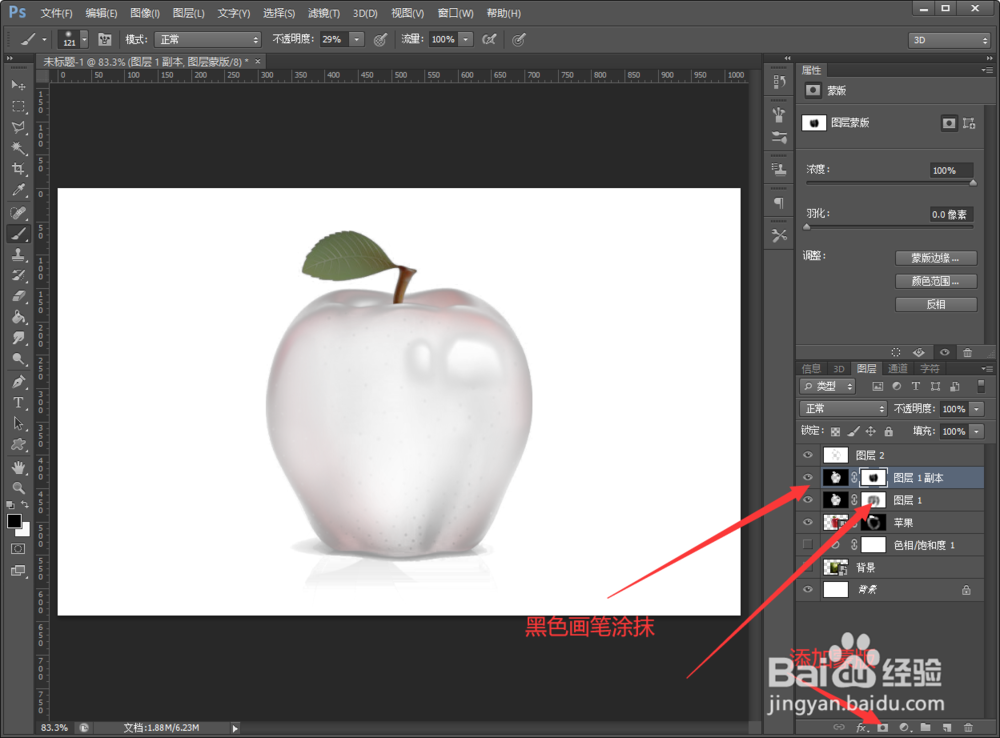1000x738 pixels.
Task: Select the Zoom magnifier tool
Action: tap(18, 488)
